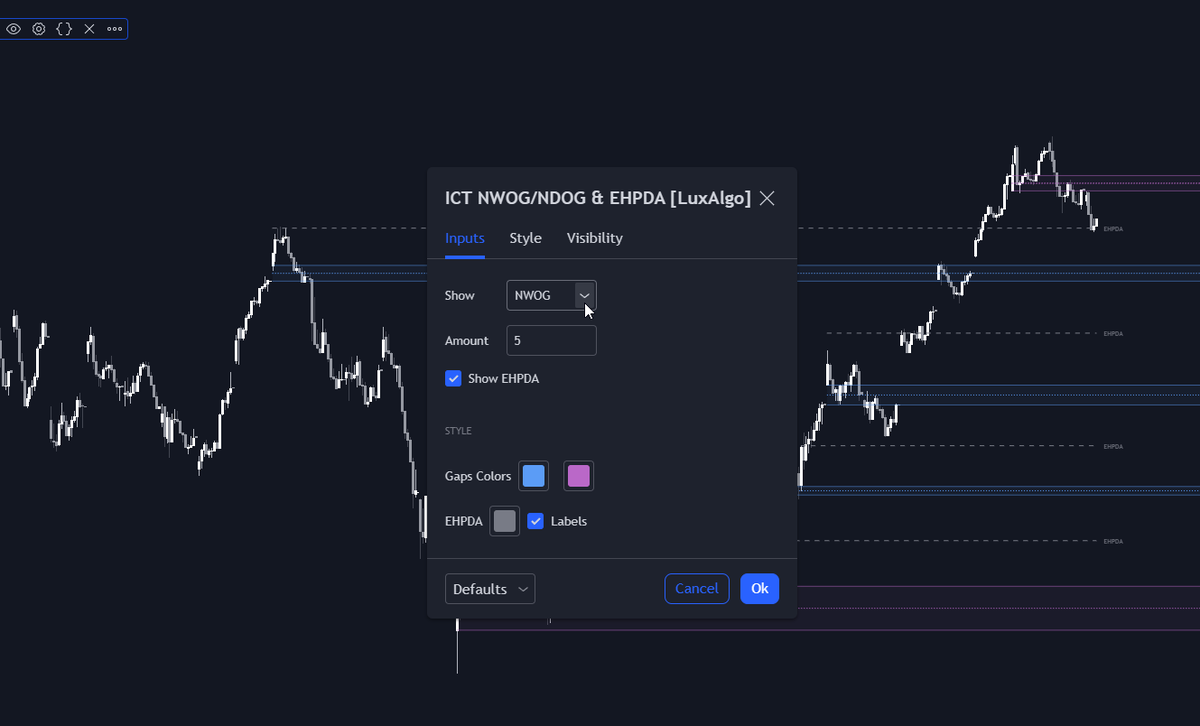Screen dimensions: 1200x726
Task: Change the EHPDA color swatch
Action: (x=504, y=520)
